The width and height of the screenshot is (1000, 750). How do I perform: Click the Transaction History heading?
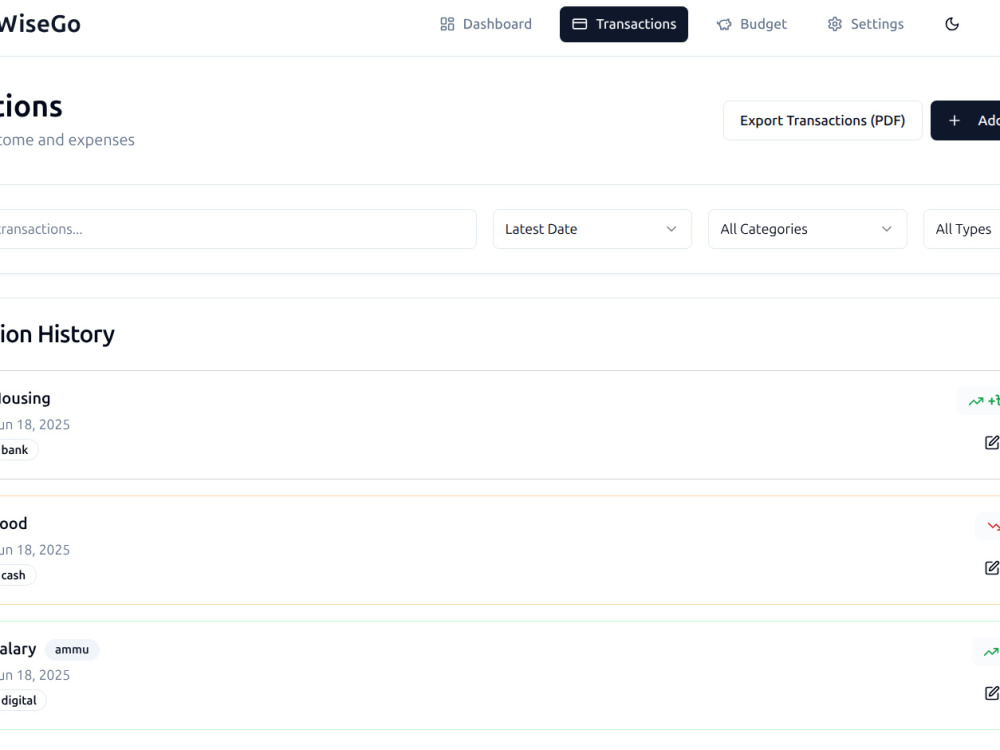(x=57, y=334)
